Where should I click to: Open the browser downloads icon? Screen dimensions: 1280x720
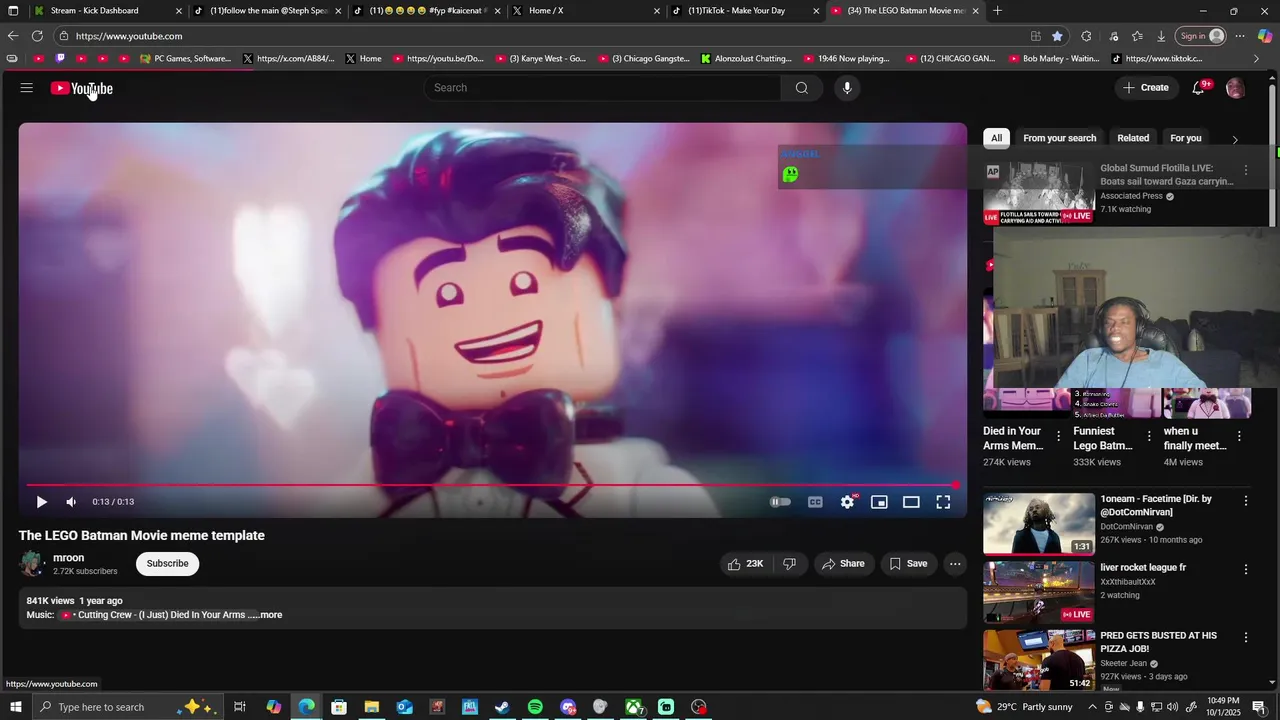pyautogui.click(x=1161, y=36)
